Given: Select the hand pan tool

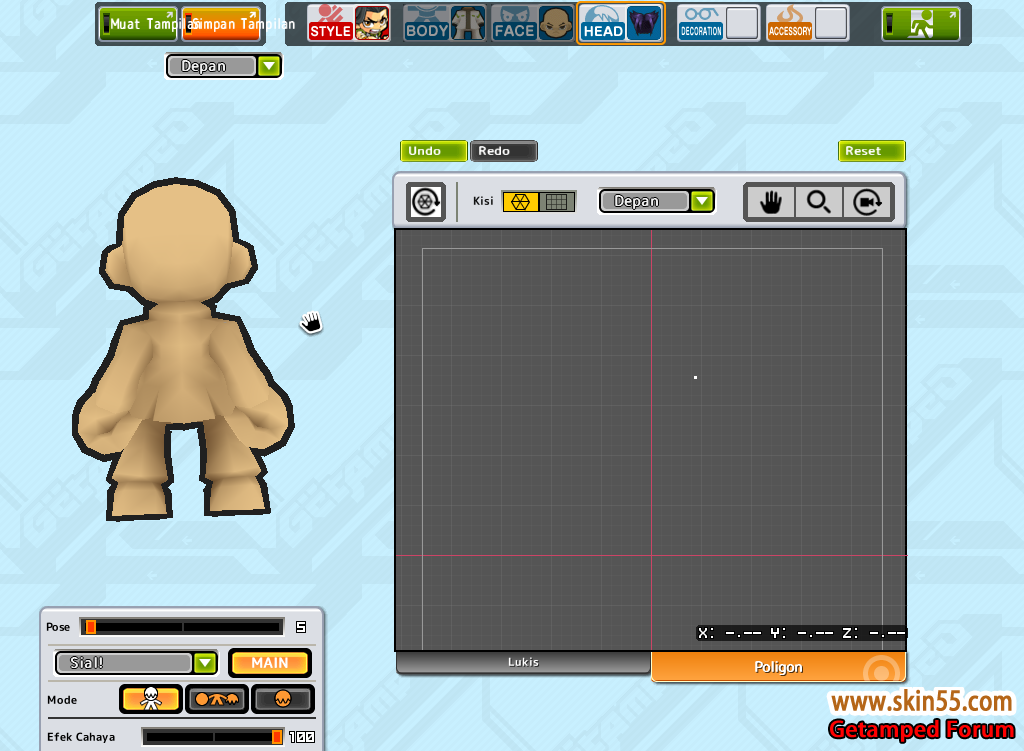Looking at the screenshot, I should point(771,202).
